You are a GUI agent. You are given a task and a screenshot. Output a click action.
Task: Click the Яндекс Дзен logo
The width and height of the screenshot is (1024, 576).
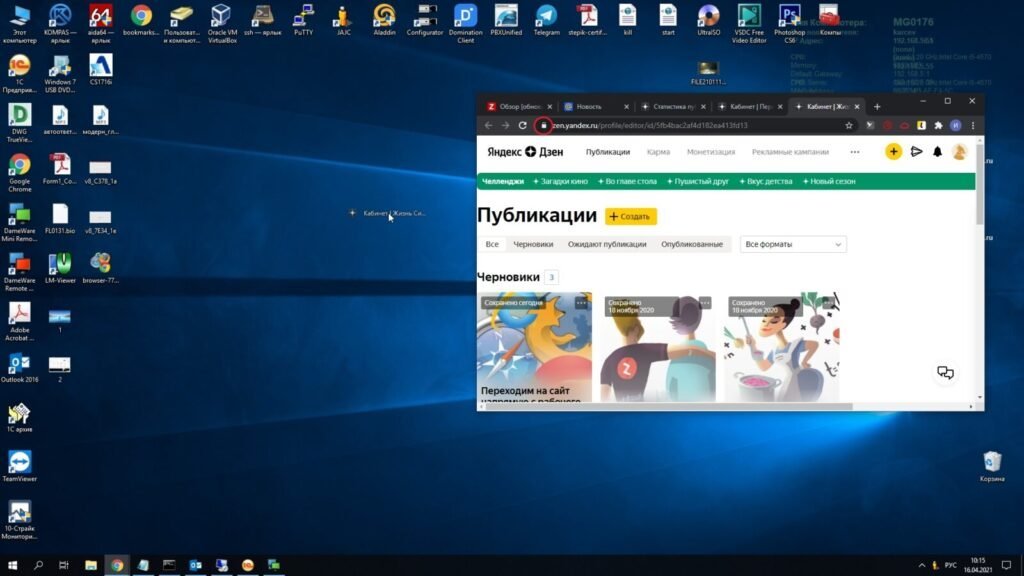(525, 152)
